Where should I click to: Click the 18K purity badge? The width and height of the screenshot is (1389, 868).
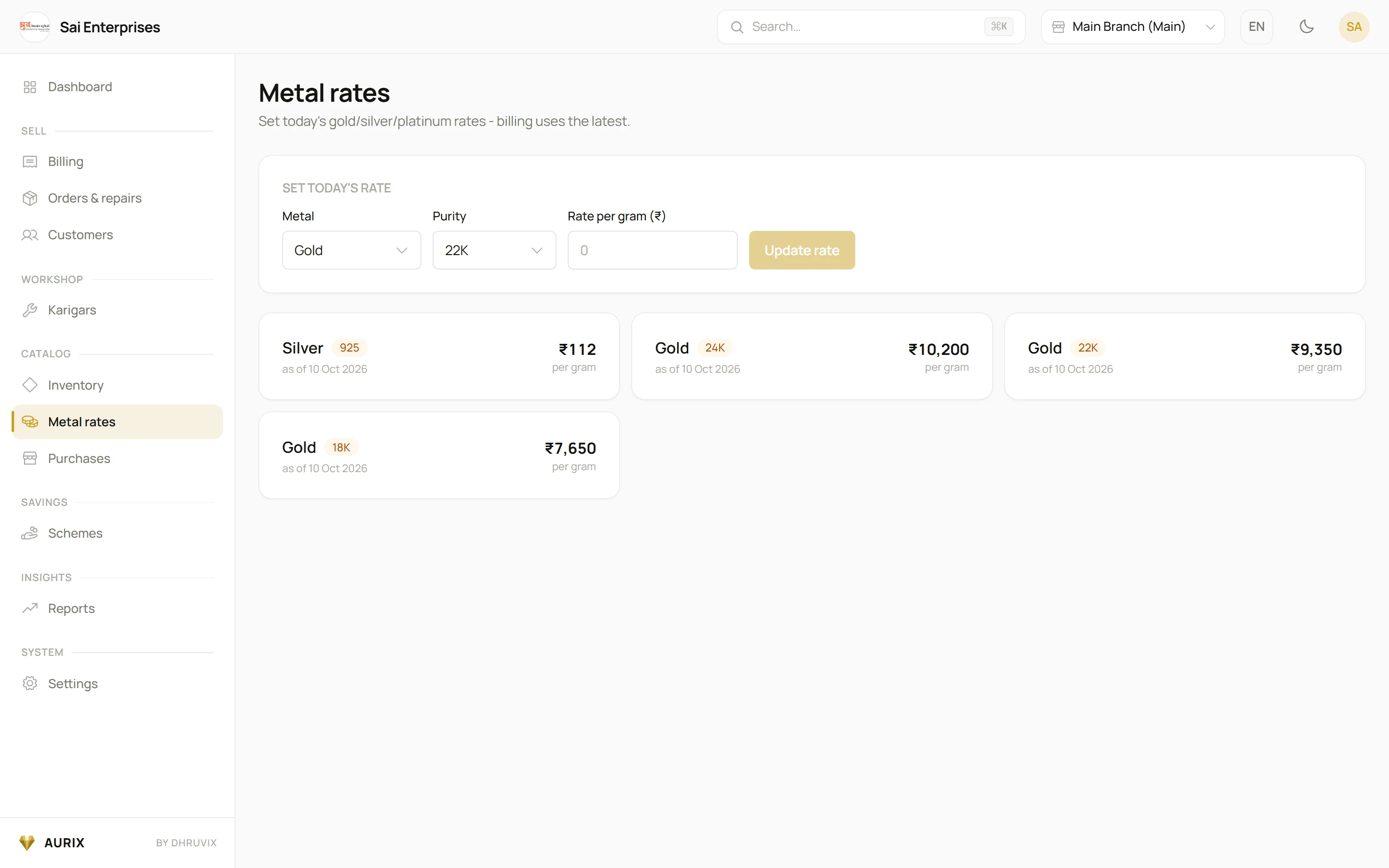coord(341,447)
